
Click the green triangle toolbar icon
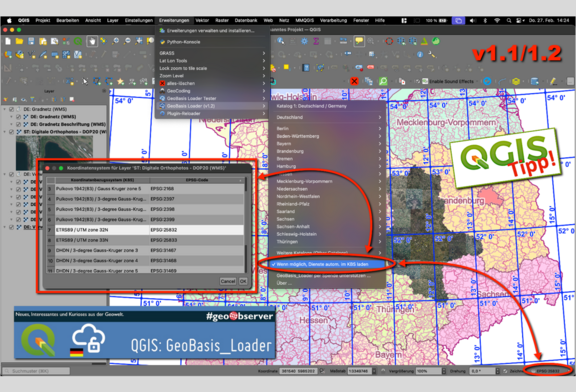[424, 42]
